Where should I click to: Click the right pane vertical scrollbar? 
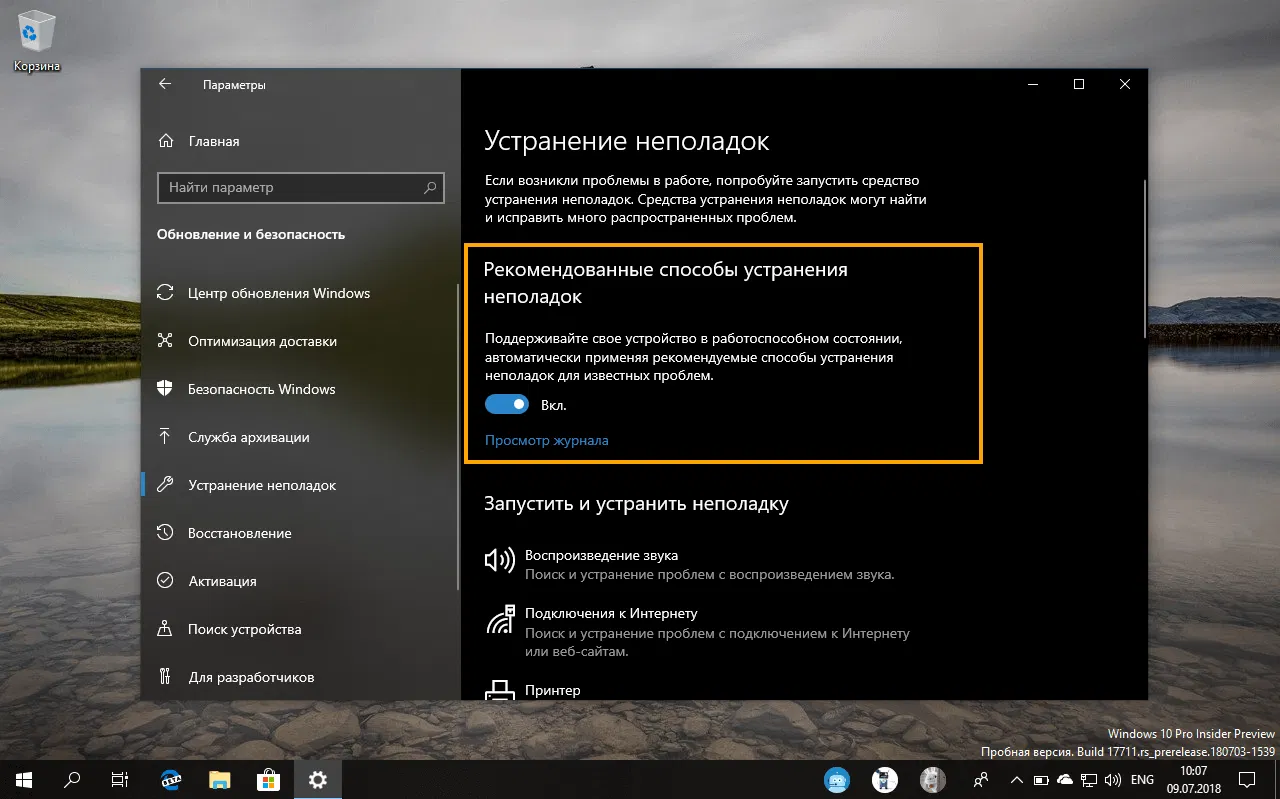(x=1144, y=260)
